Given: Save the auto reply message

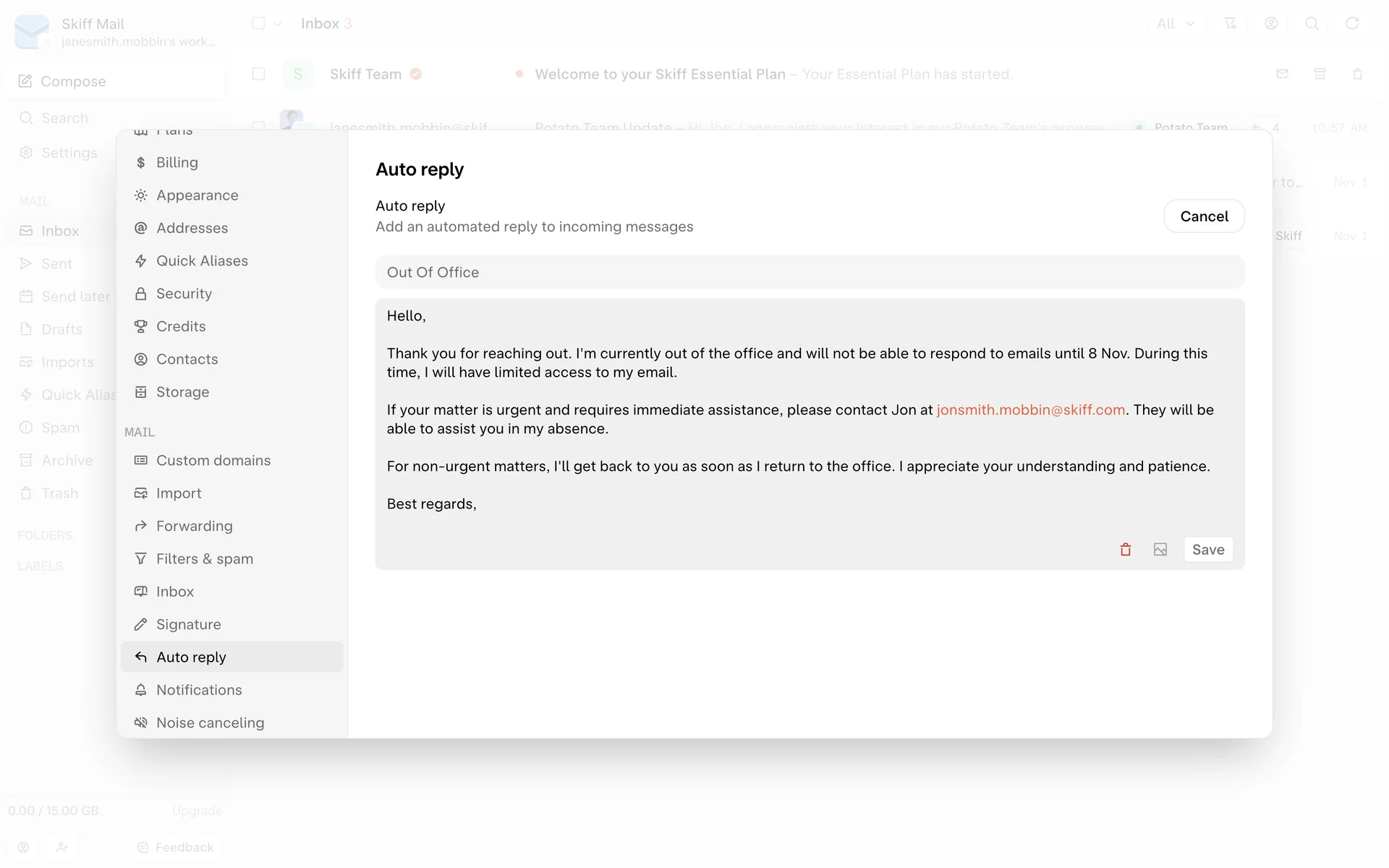Looking at the screenshot, I should (x=1207, y=550).
